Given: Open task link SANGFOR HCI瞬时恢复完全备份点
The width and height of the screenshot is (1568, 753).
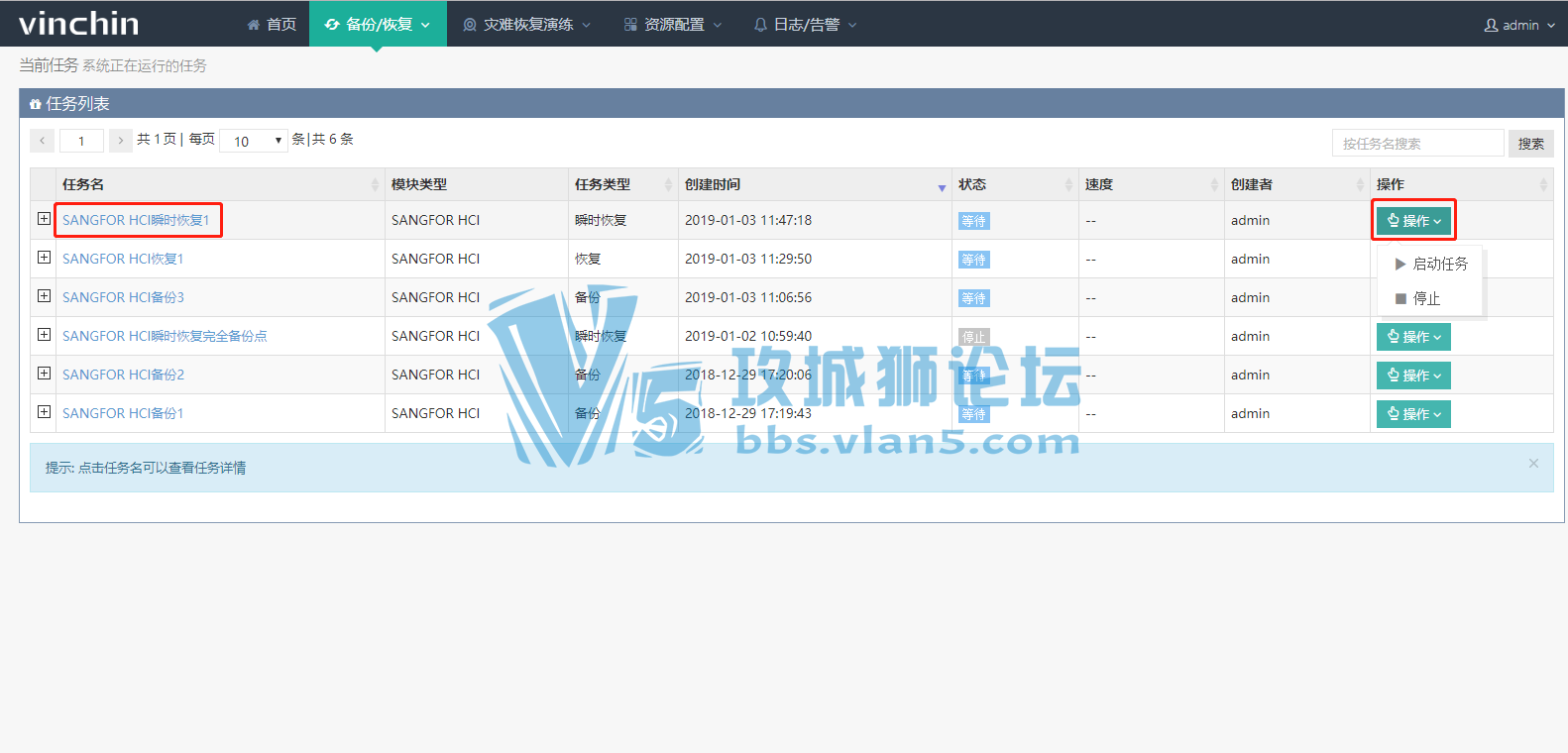Looking at the screenshot, I should 165,336.
